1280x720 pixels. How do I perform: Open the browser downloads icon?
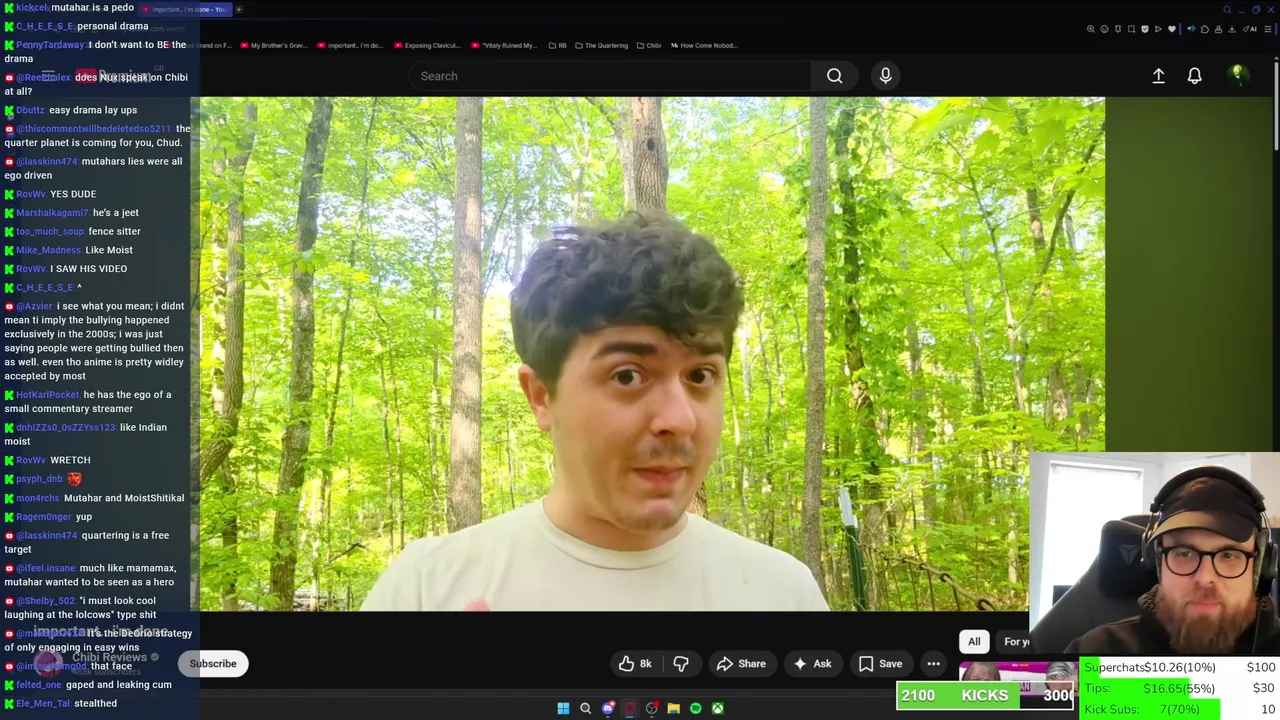[1232, 29]
